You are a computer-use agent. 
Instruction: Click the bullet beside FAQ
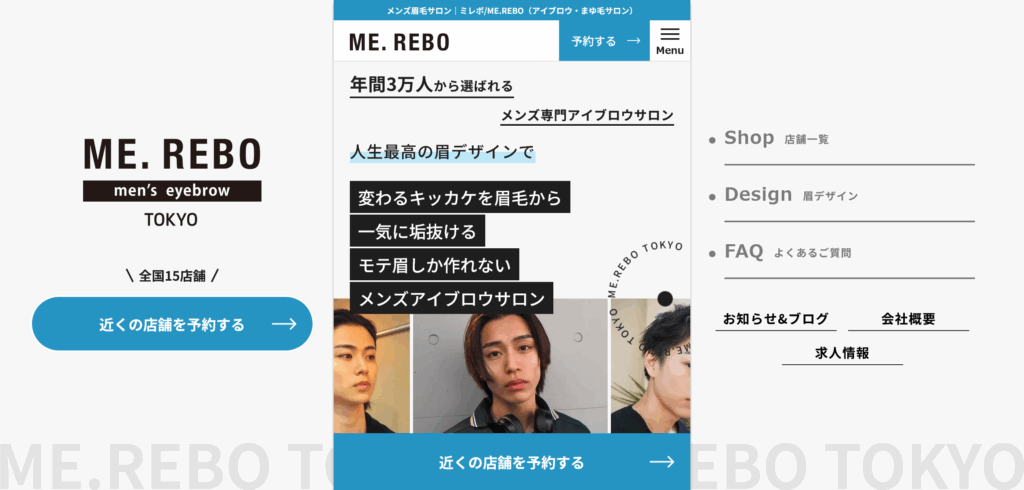point(712,253)
